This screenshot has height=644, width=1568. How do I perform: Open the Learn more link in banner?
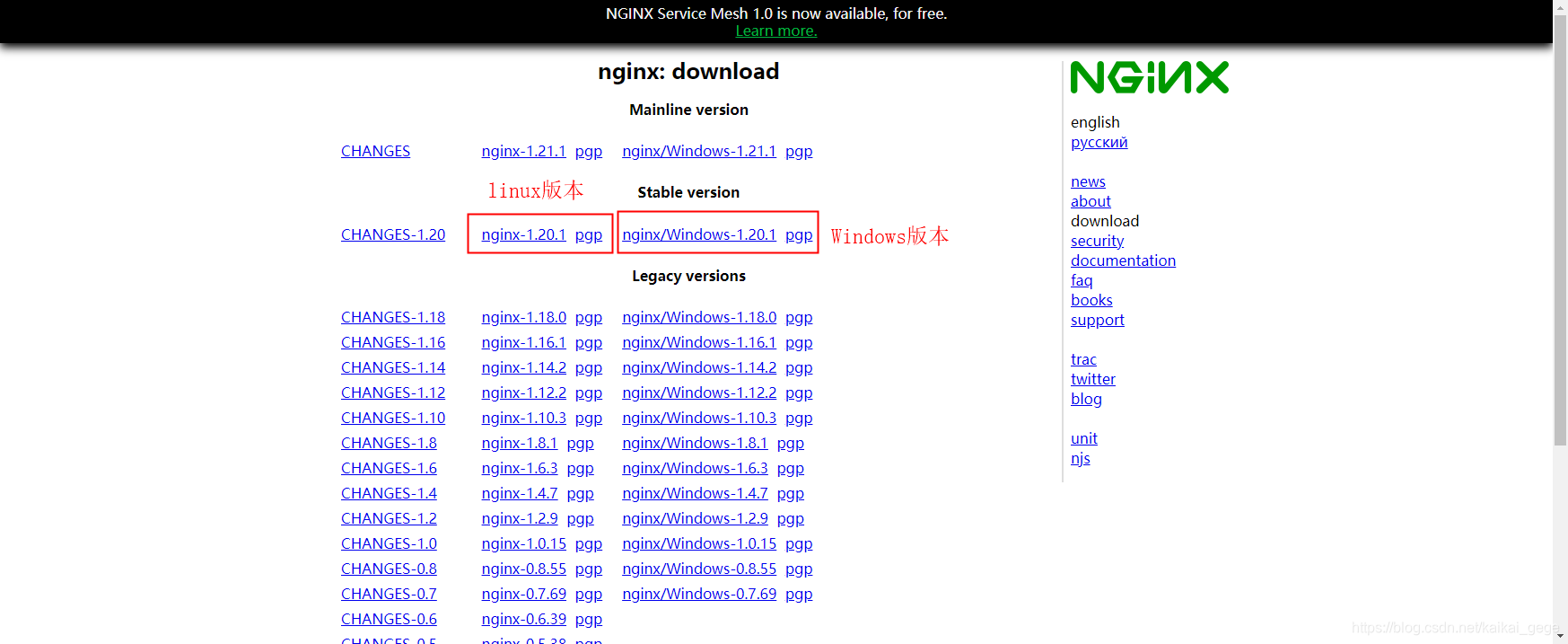[776, 31]
